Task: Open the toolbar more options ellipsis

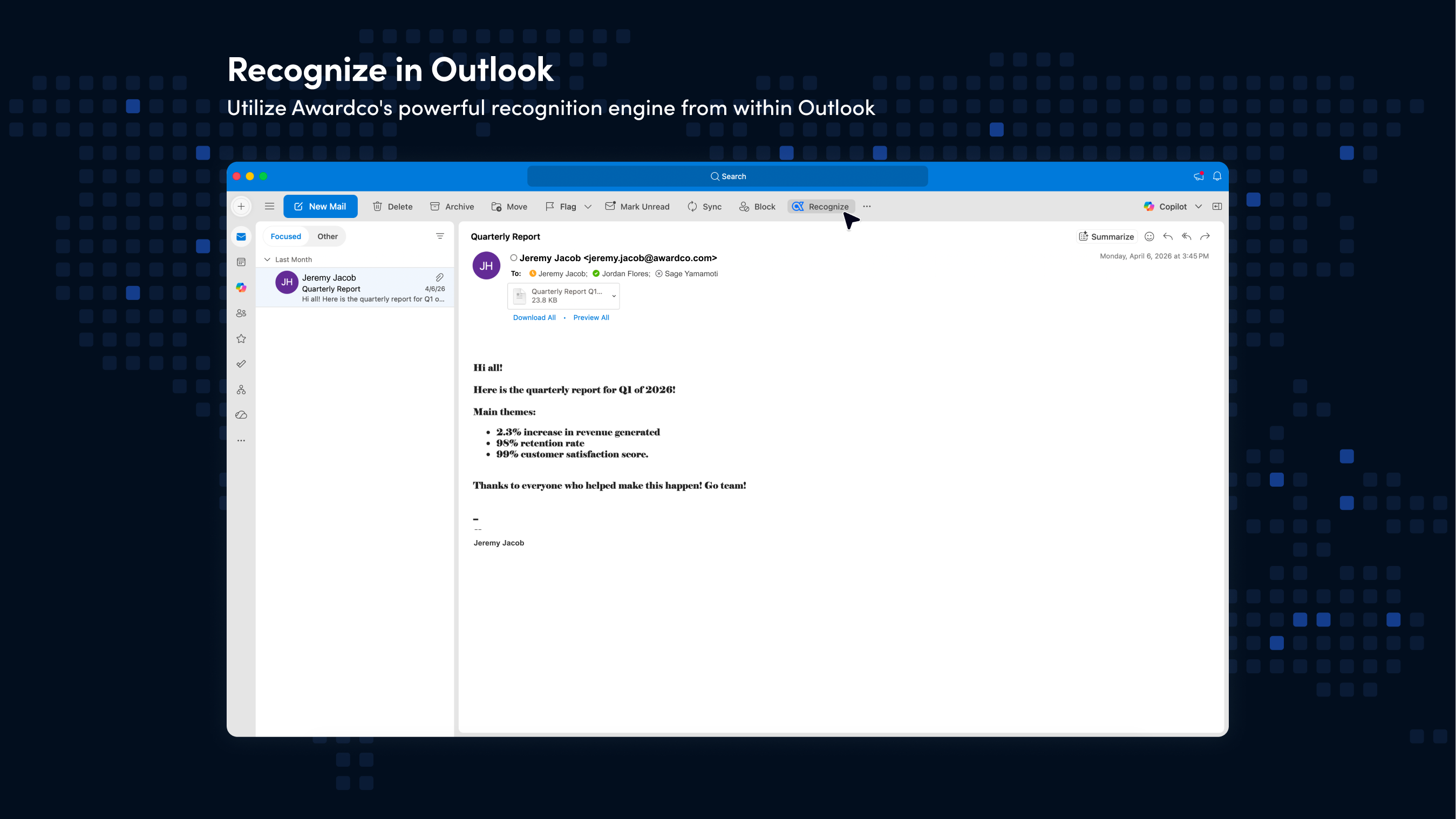Action: [867, 206]
